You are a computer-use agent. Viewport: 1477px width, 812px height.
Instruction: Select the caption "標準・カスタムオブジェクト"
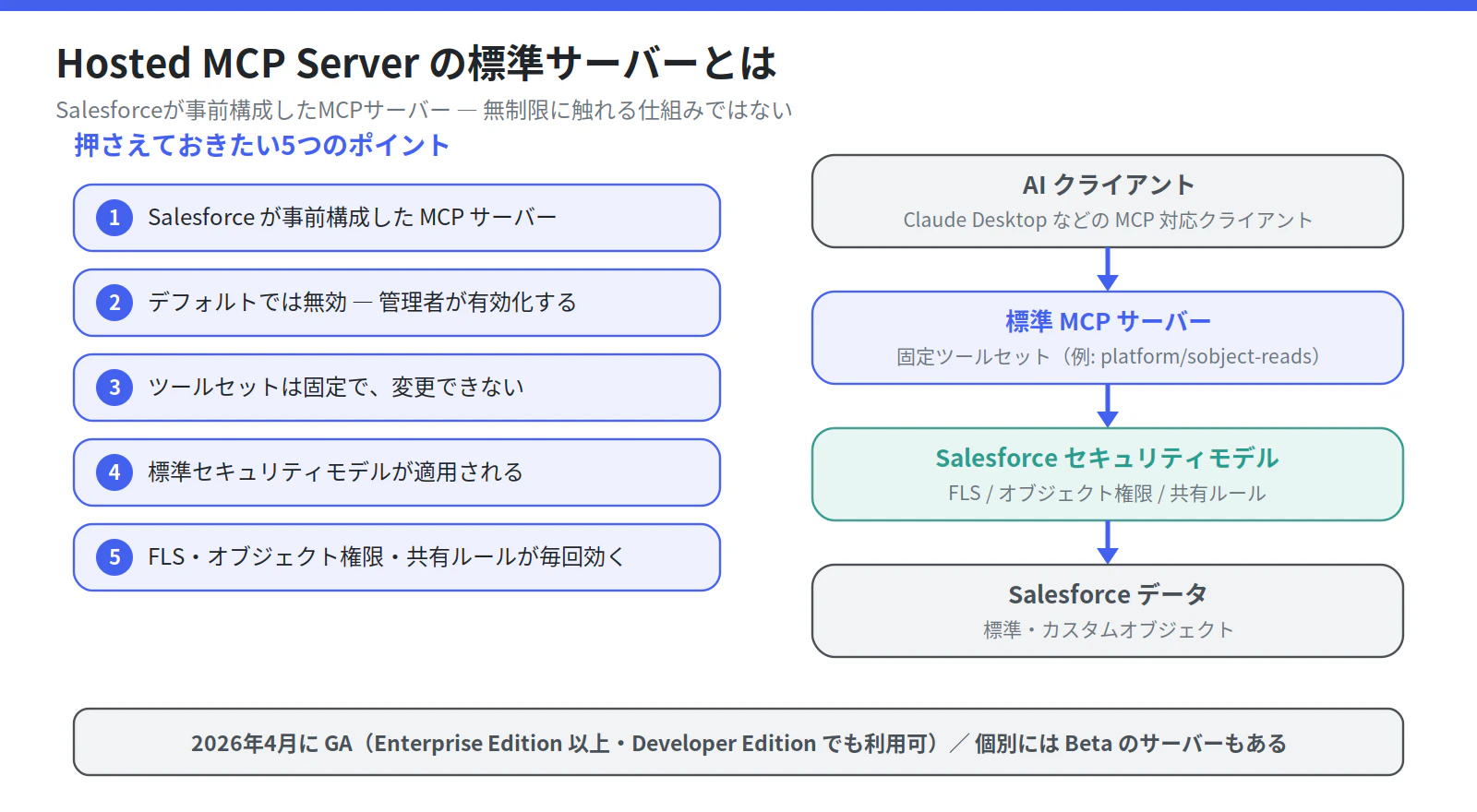pos(1108,630)
